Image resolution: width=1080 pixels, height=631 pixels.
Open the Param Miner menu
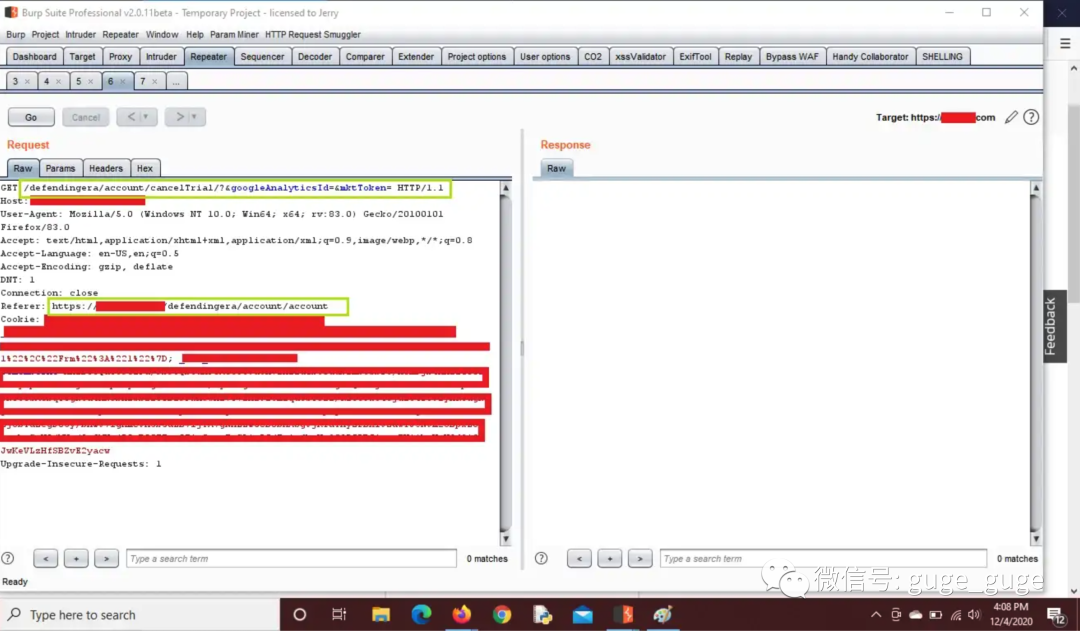(234, 34)
